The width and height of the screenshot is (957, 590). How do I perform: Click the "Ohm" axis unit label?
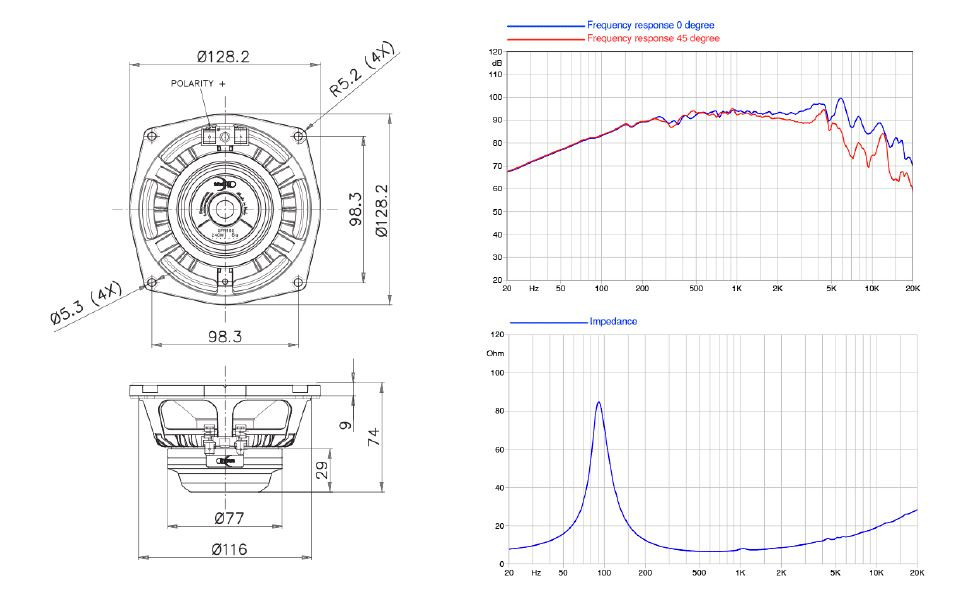pyautogui.click(x=495, y=353)
